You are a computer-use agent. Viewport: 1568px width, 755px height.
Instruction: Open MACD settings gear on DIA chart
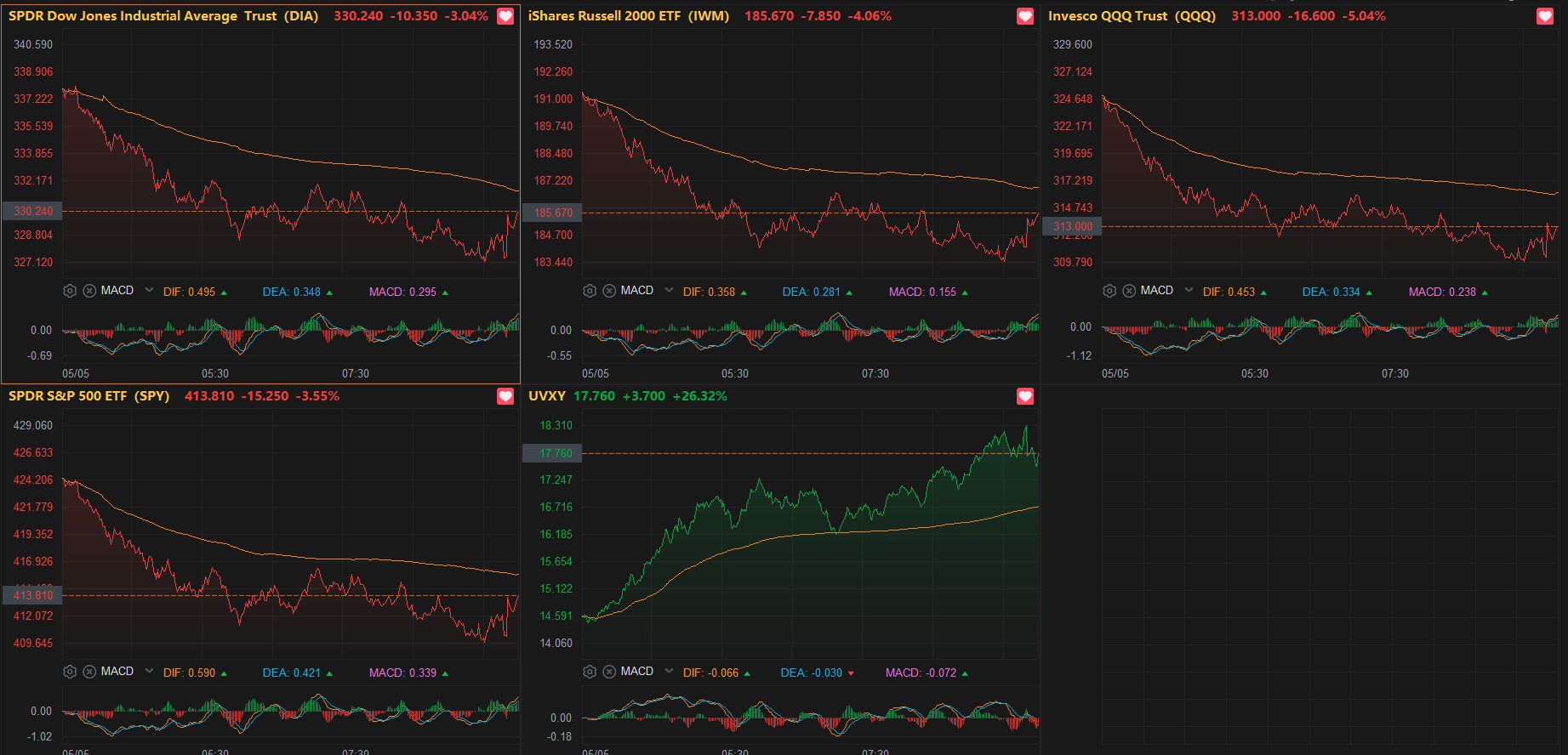[70, 291]
